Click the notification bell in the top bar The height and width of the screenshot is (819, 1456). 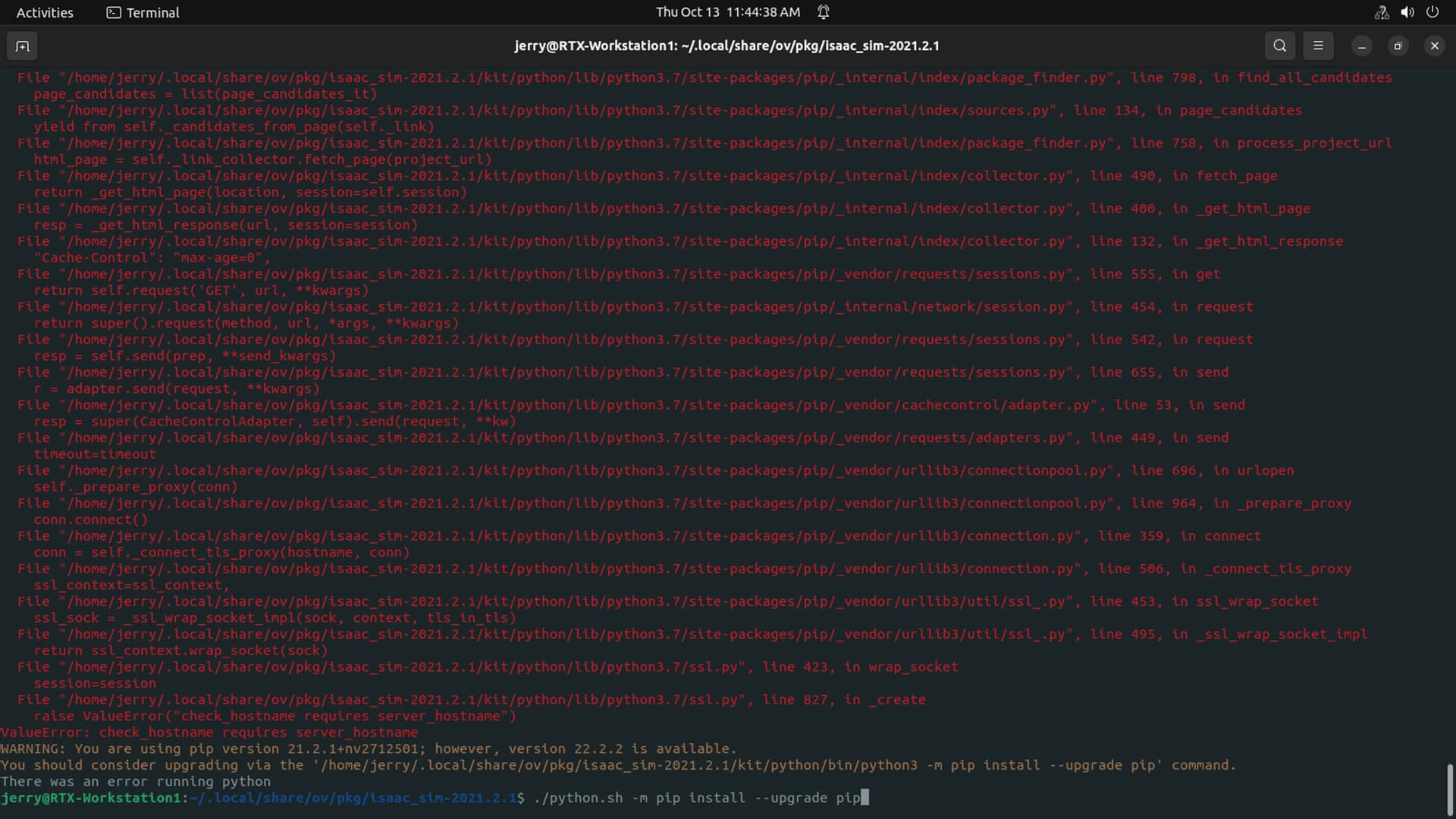(x=824, y=12)
